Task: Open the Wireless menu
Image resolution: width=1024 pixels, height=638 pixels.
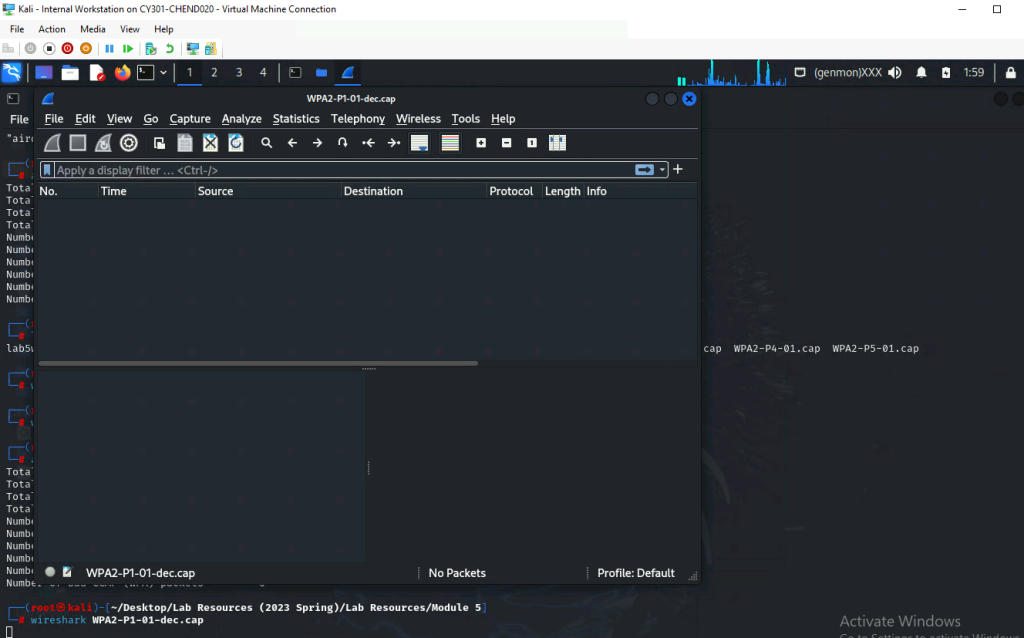Action: tap(418, 119)
